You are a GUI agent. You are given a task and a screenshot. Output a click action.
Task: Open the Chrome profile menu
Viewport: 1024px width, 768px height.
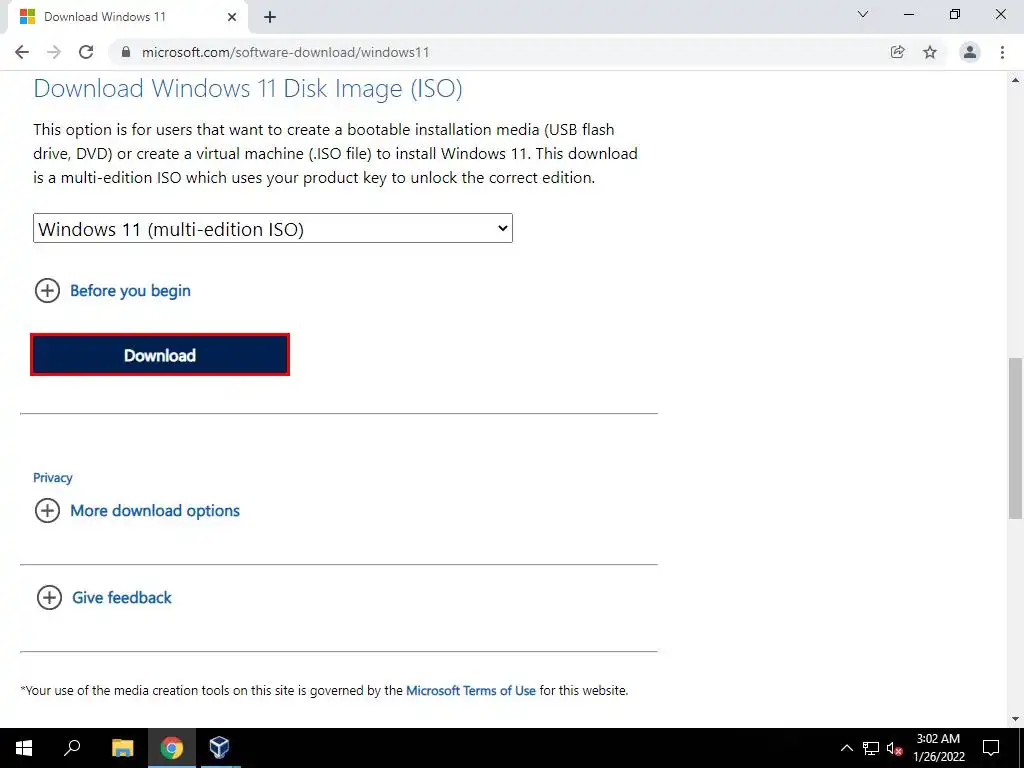pyautogui.click(x=970, y=52)
